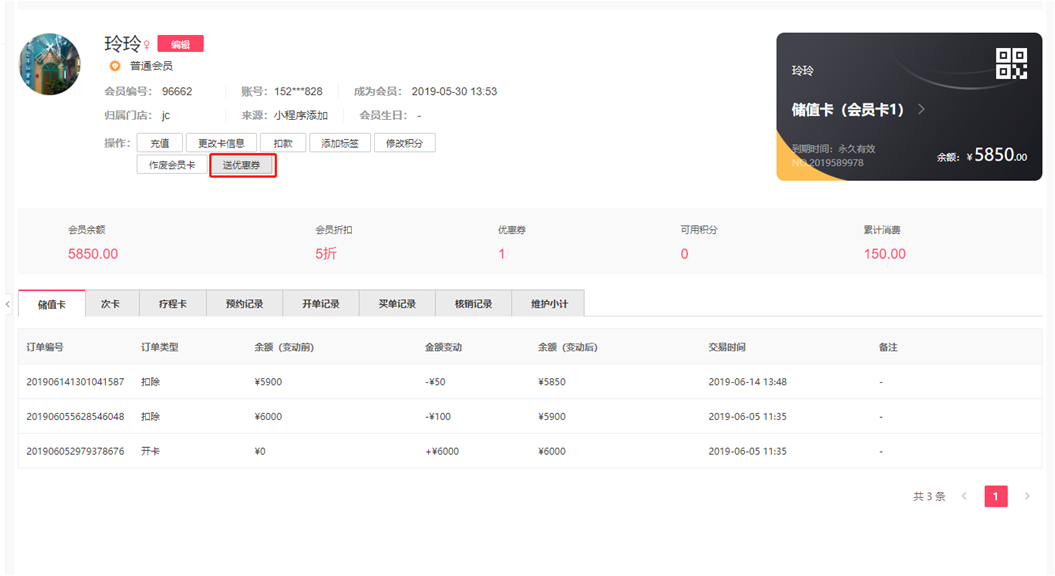This screenshot has height=576, width=1055.
Task: Click the 2019-06-14 13:48 transaction time
Action: [748, 382]
